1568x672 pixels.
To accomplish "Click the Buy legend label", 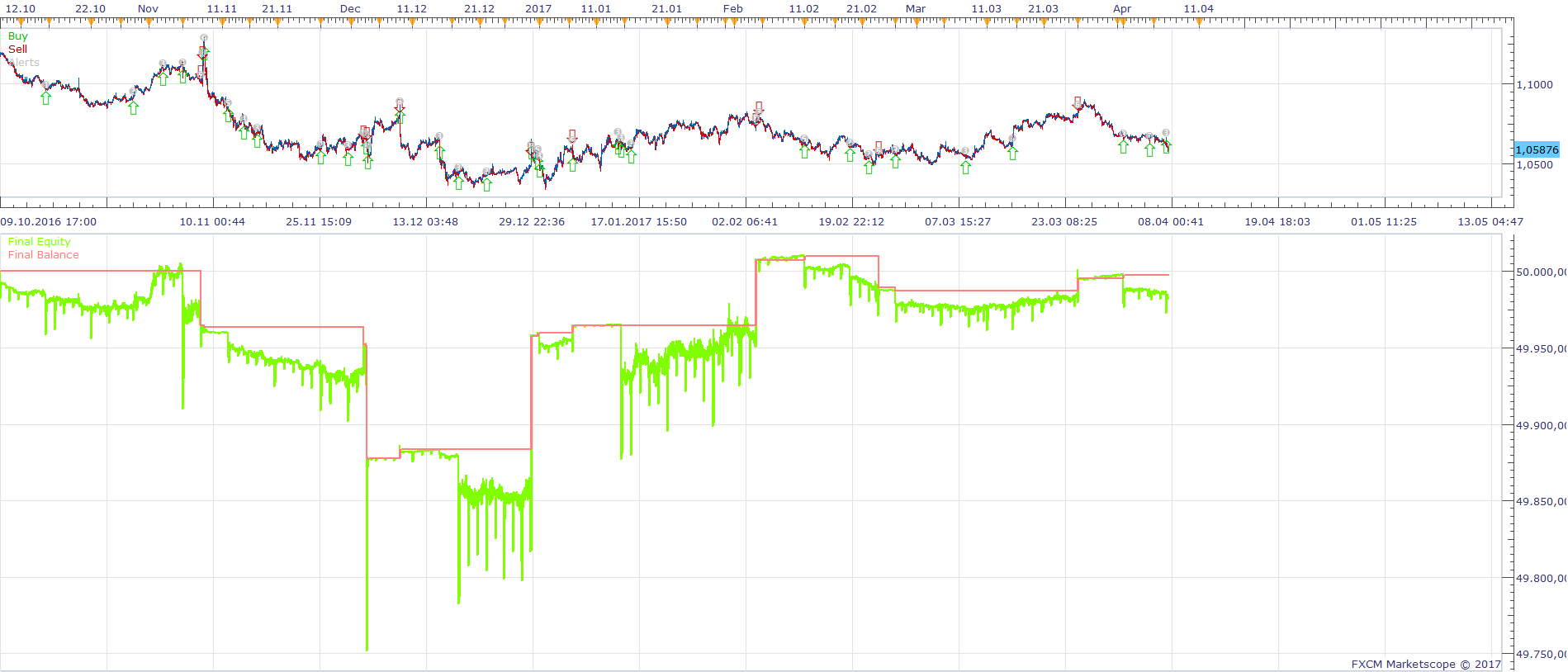I will click(17, 36).
